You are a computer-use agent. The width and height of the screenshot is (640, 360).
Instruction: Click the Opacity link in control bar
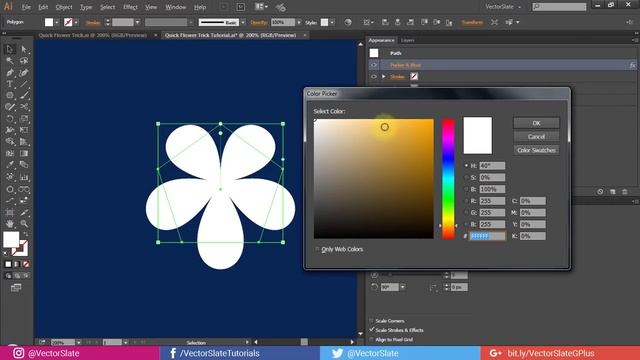pyautogui.click(x=258, y=22)
